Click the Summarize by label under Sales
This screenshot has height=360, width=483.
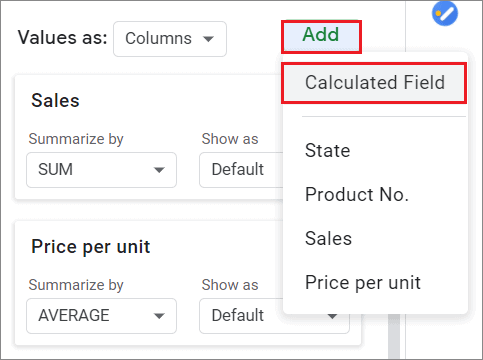pyautogui.click(x=76, y=139)
